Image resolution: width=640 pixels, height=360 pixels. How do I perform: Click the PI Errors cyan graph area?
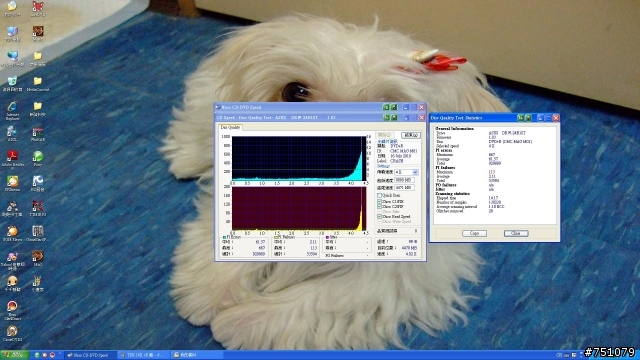click(x=299, y=158)
